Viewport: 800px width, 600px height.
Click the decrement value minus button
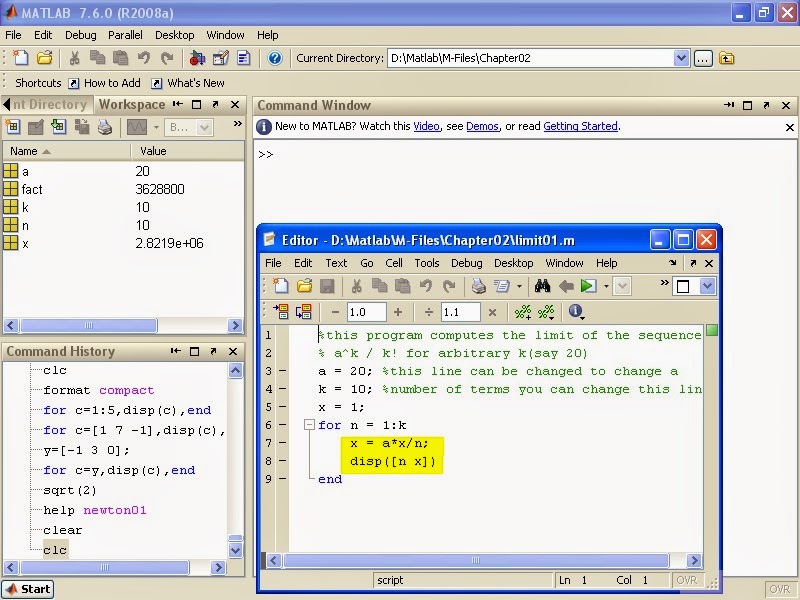[335, 312]
